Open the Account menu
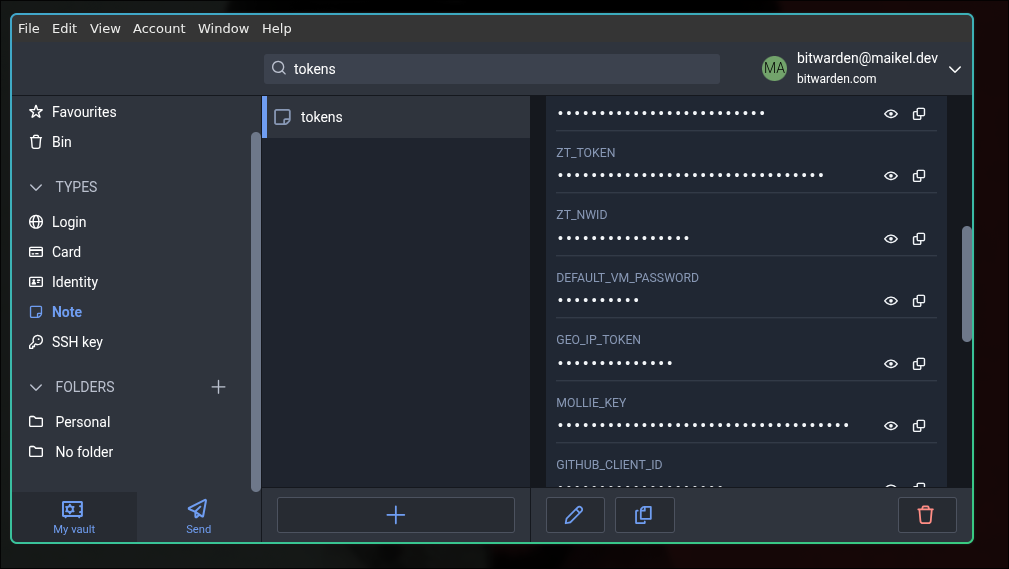 (x=159, y=28)
